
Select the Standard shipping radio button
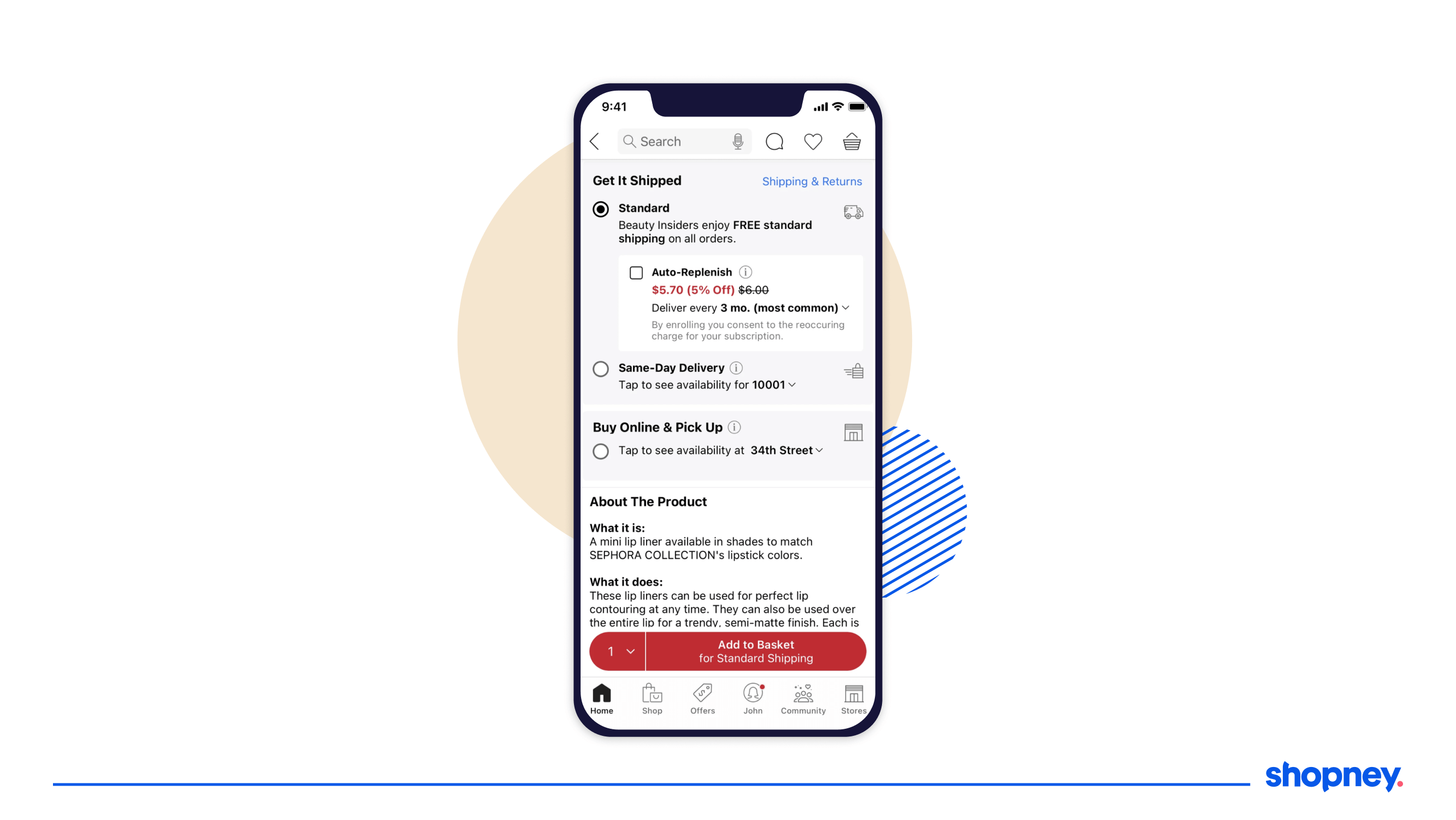(x=601, y=208)
